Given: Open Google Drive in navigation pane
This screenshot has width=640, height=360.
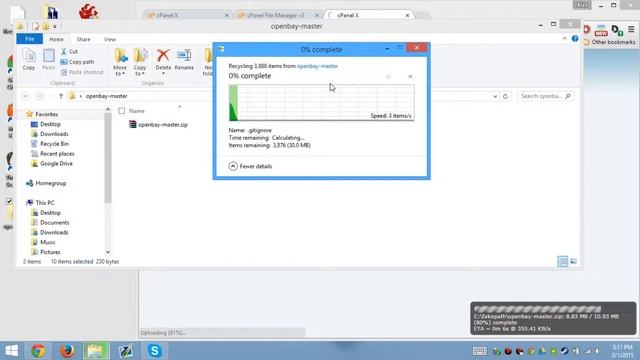Looking at the screenshot, I should (52, 163).
